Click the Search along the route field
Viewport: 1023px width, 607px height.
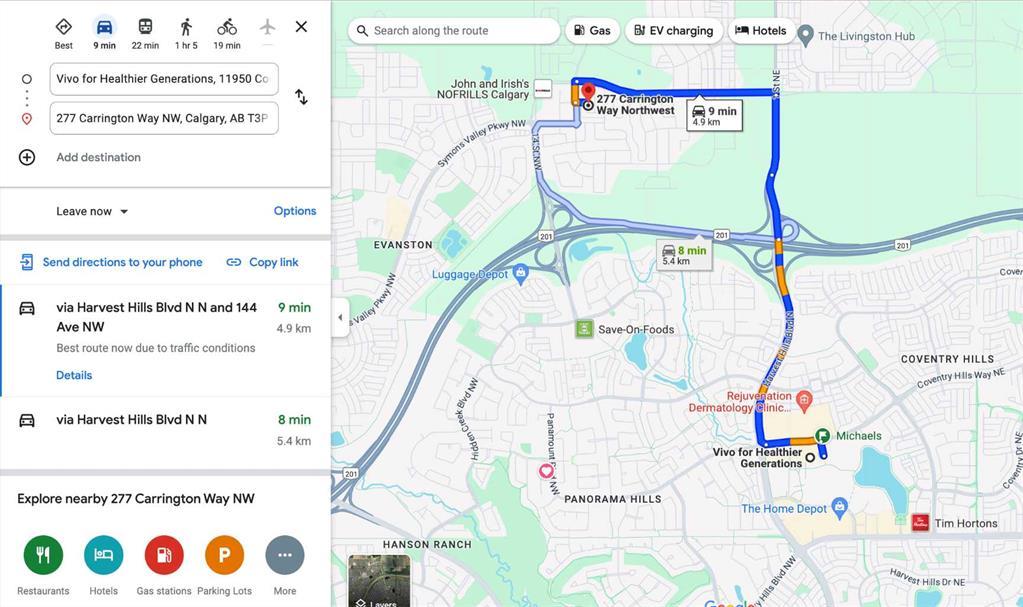coord(453,31)
